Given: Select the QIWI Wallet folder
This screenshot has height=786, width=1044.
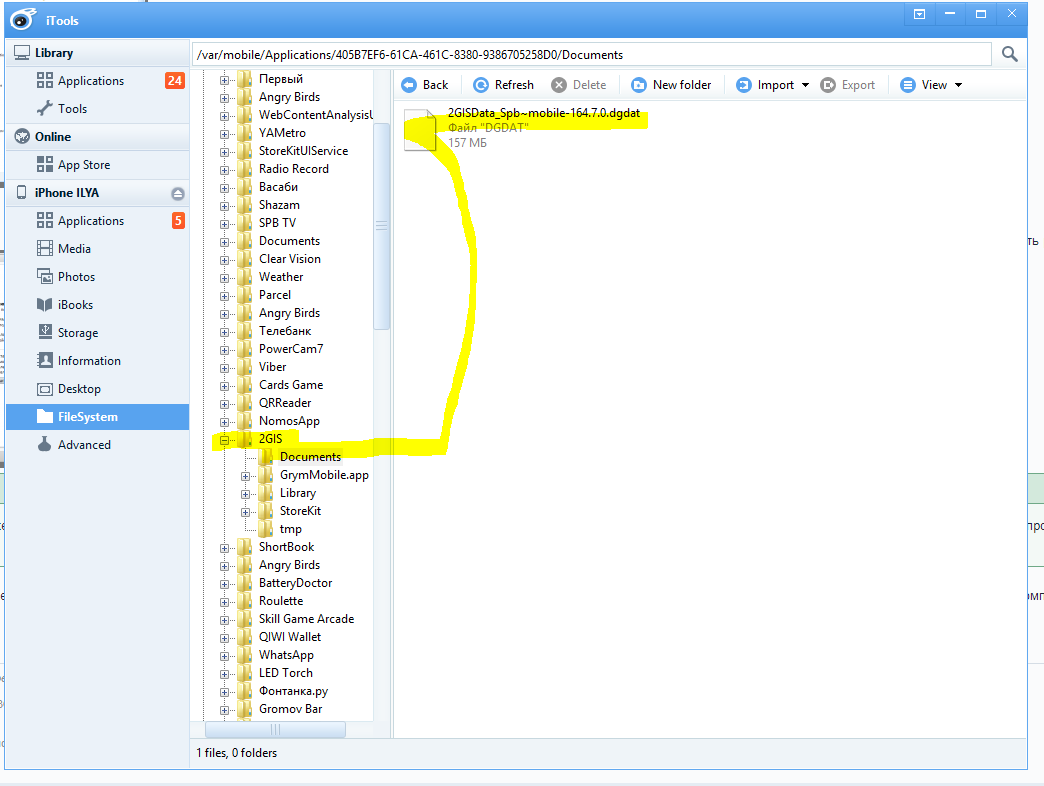Looking at the screenshot, I should [290, 636].
